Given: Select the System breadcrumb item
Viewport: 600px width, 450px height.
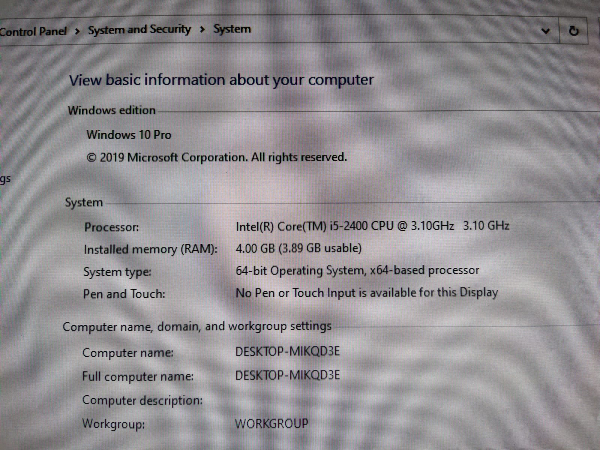Looking at the screenshot, I should (x=232, y=29).
